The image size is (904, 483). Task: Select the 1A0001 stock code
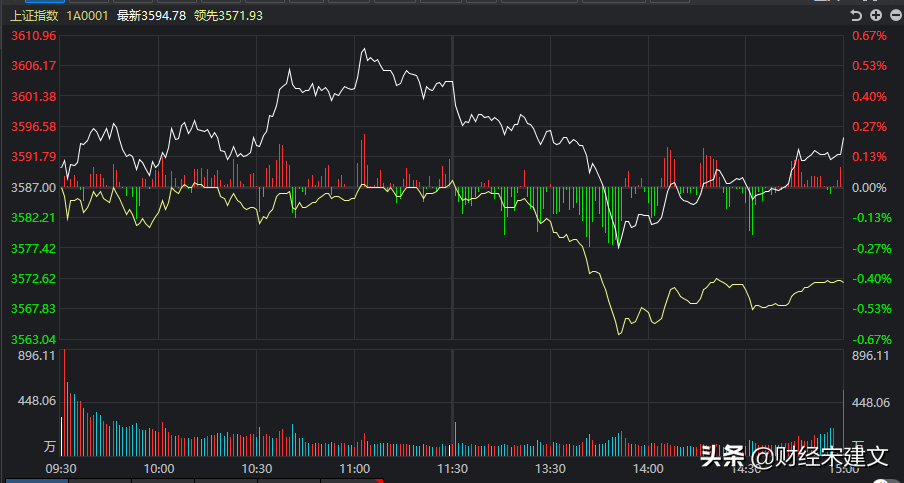88,16
